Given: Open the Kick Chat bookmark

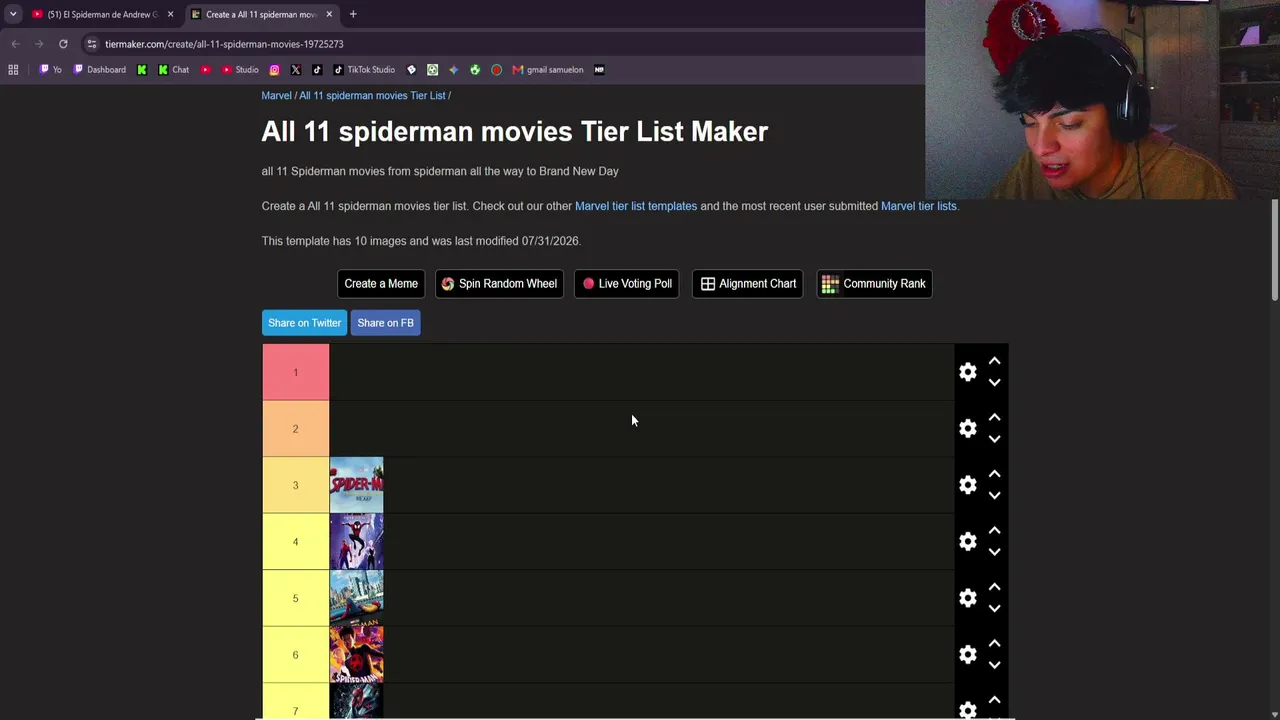Looking at the screenshot, I should (x=173, y=70).
